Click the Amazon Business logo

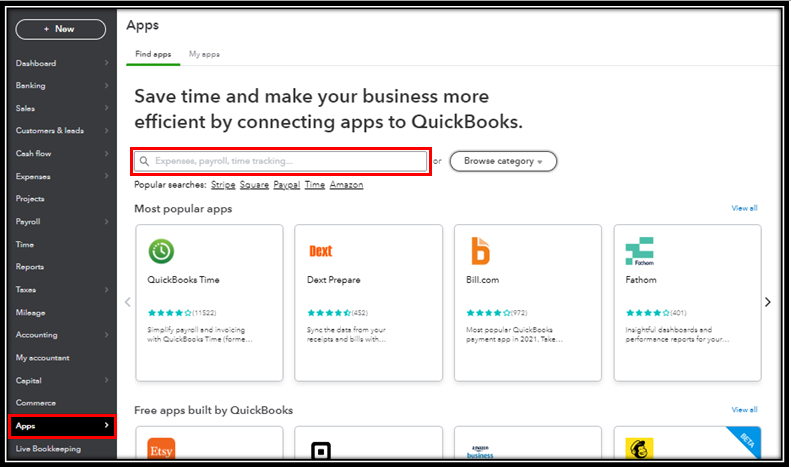pos(480,451)
